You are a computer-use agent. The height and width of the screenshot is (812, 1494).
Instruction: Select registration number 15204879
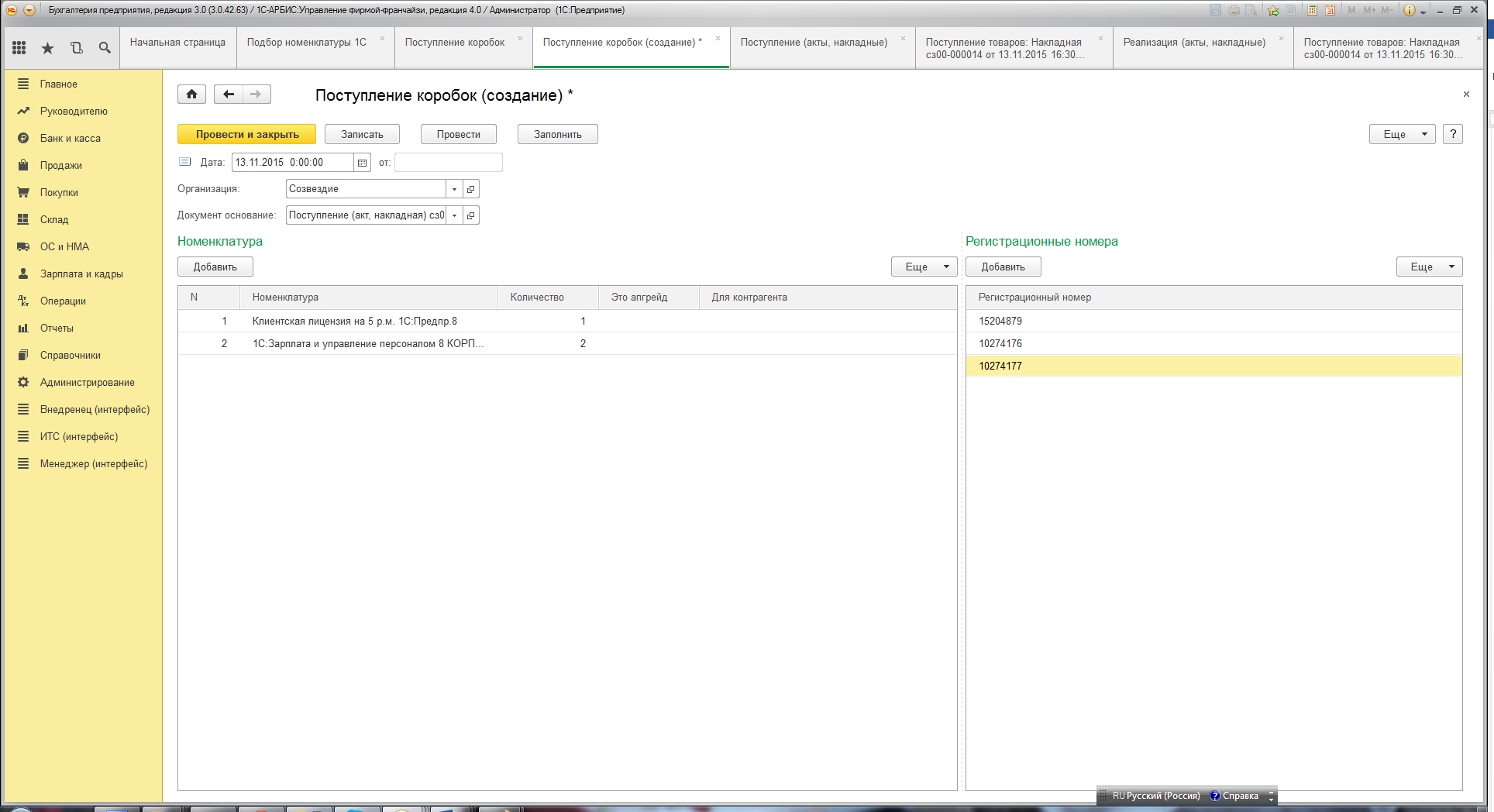pyautogui.click(x=1213, y=321)
